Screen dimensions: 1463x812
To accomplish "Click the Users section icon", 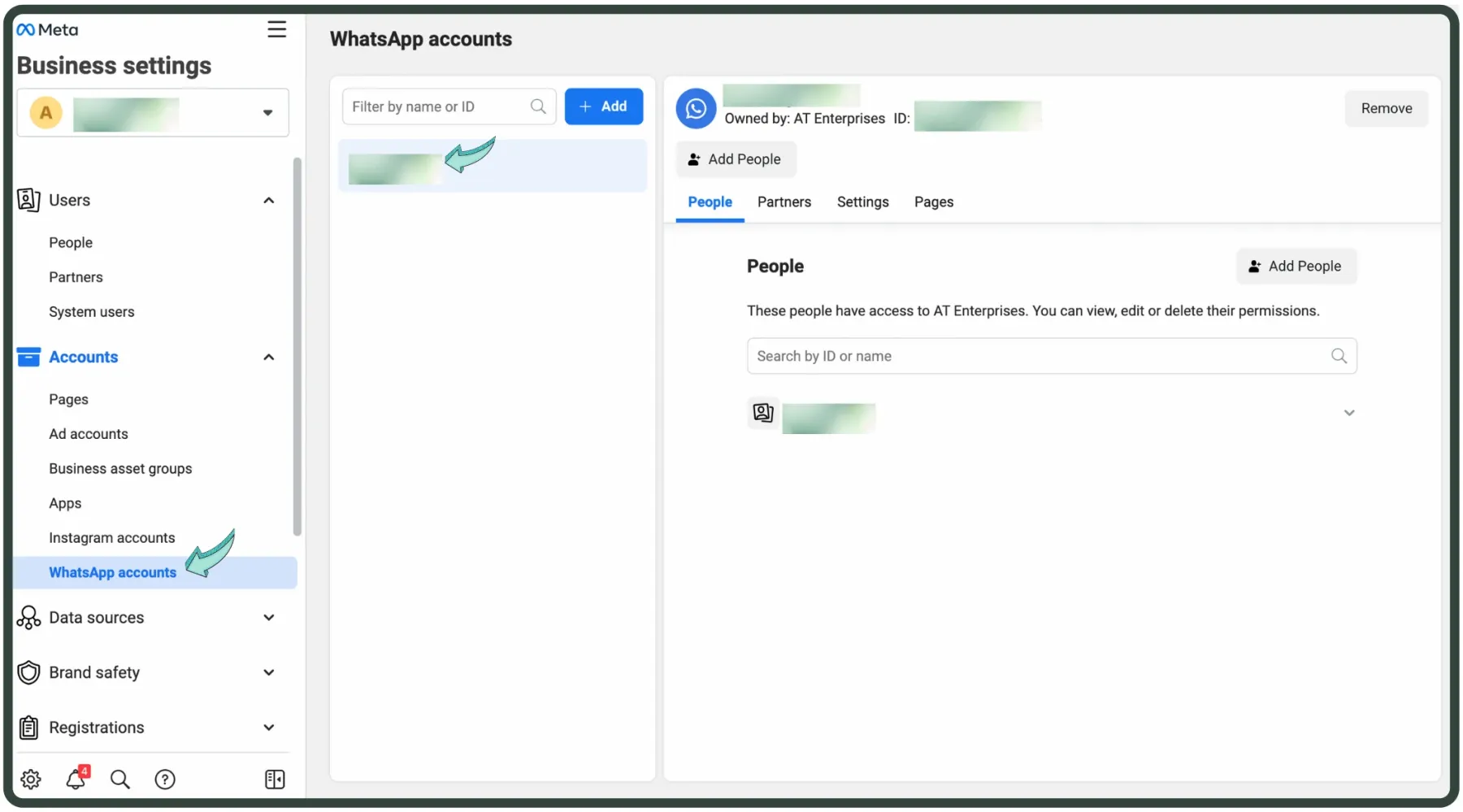I will tap(28, 200).
